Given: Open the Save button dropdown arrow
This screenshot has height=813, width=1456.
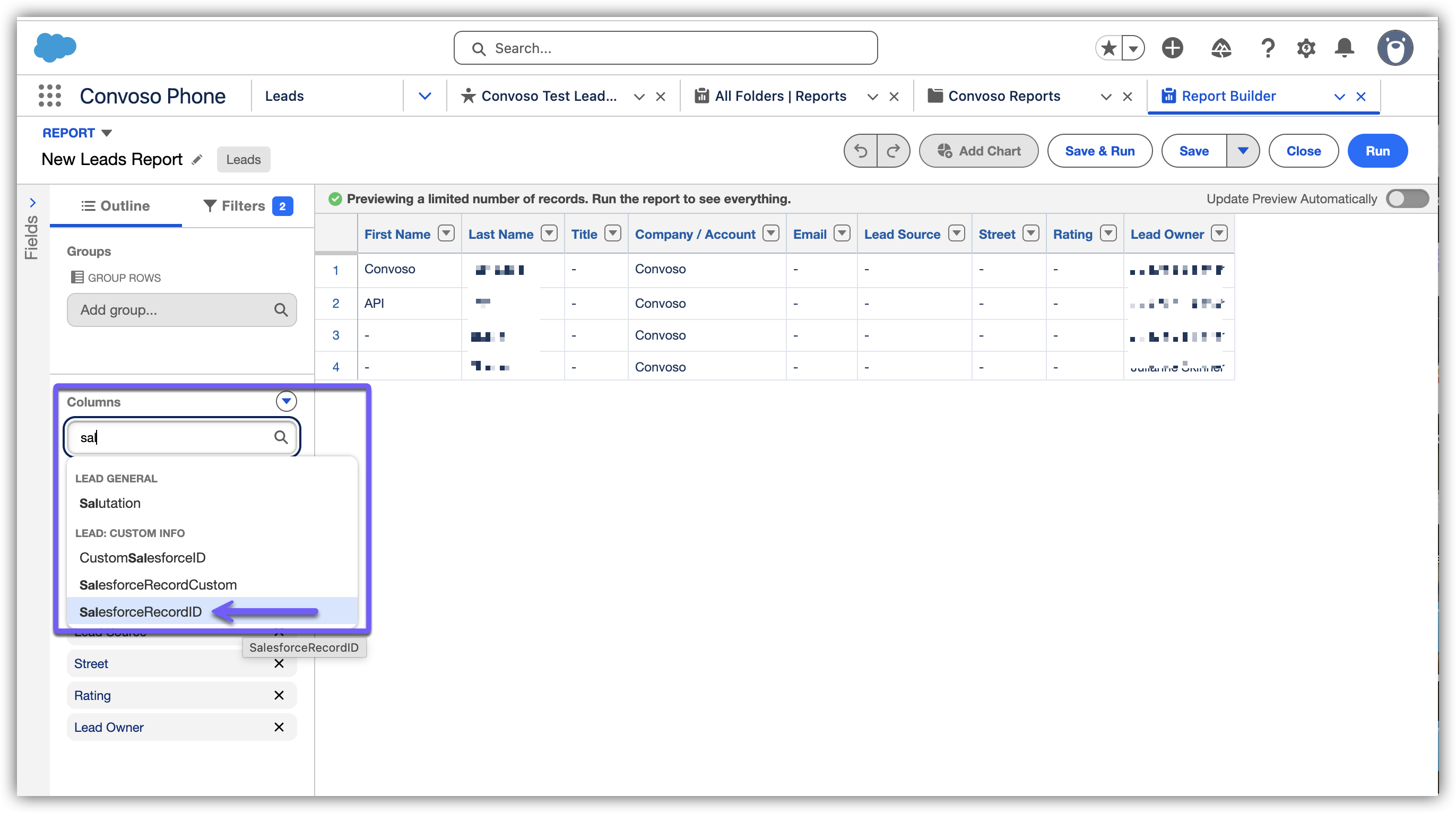Looking at the screenshot, I should 1243,151.
